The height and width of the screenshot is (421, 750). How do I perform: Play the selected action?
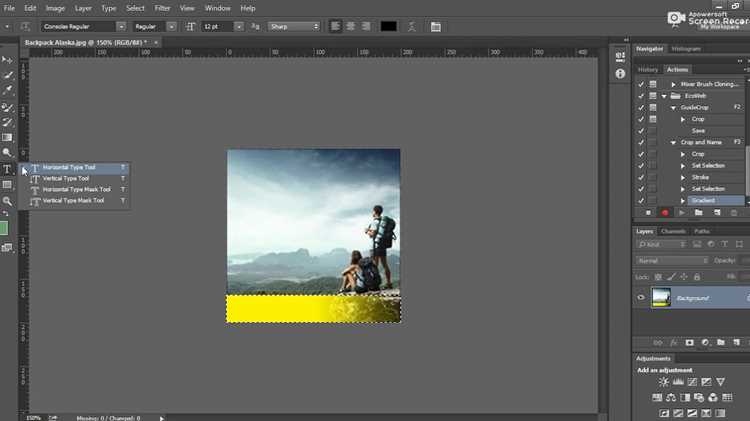(682, 213)
